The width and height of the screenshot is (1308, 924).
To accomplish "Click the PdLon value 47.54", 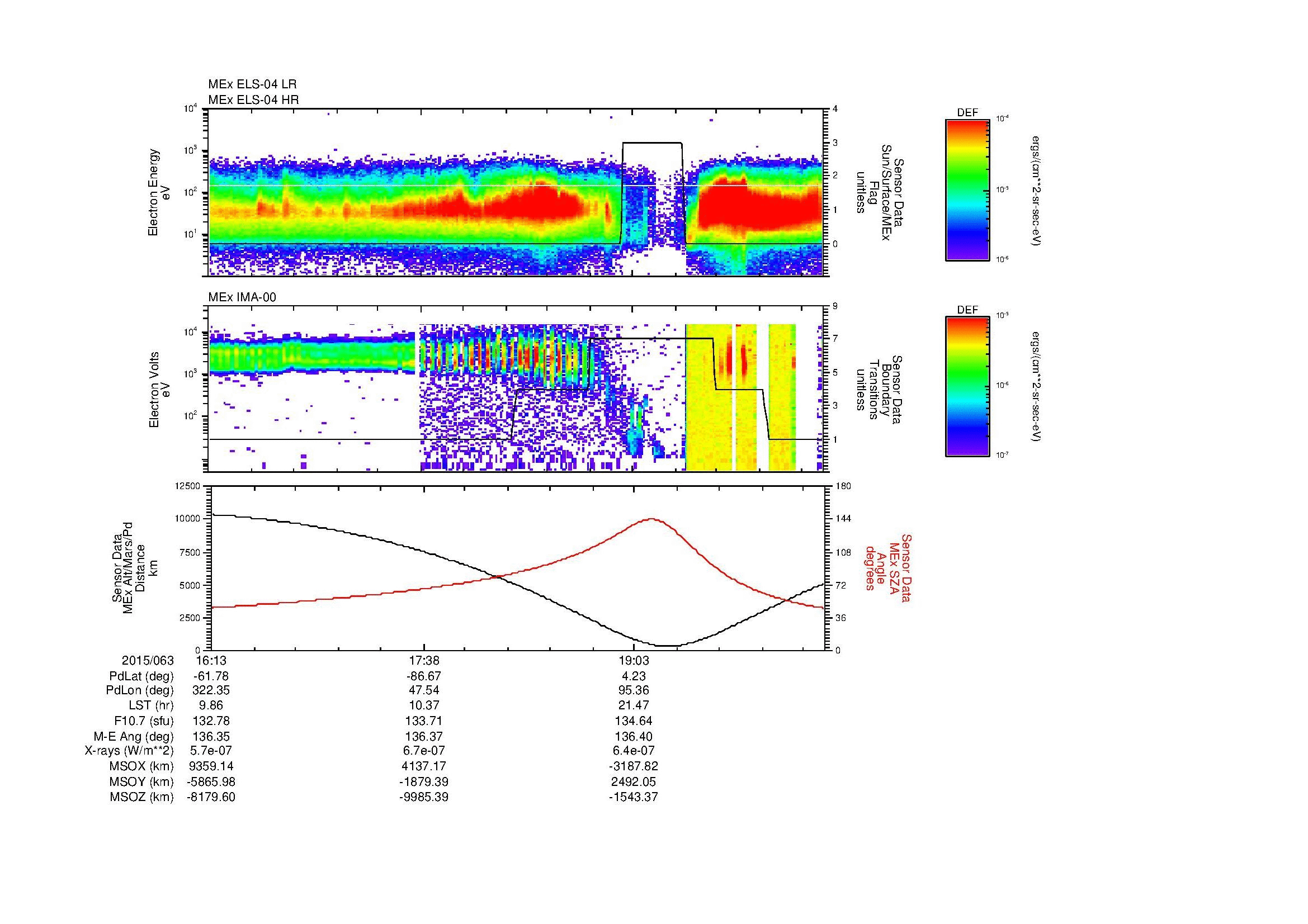I will pyautogui.click(x=423, y=690).
